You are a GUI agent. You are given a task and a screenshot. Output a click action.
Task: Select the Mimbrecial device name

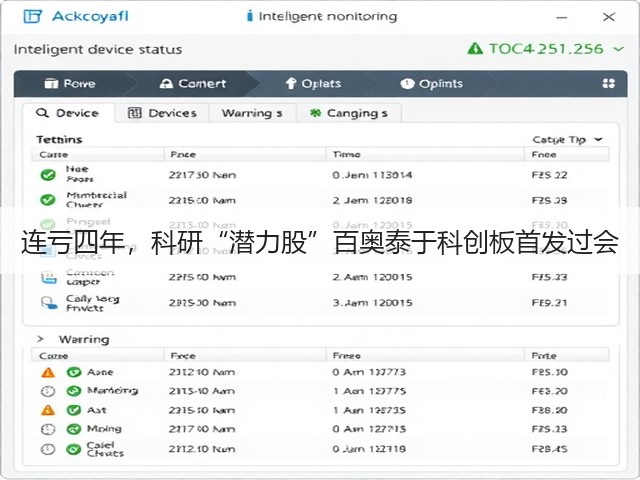pyautogui.click(x=96, y=200)
